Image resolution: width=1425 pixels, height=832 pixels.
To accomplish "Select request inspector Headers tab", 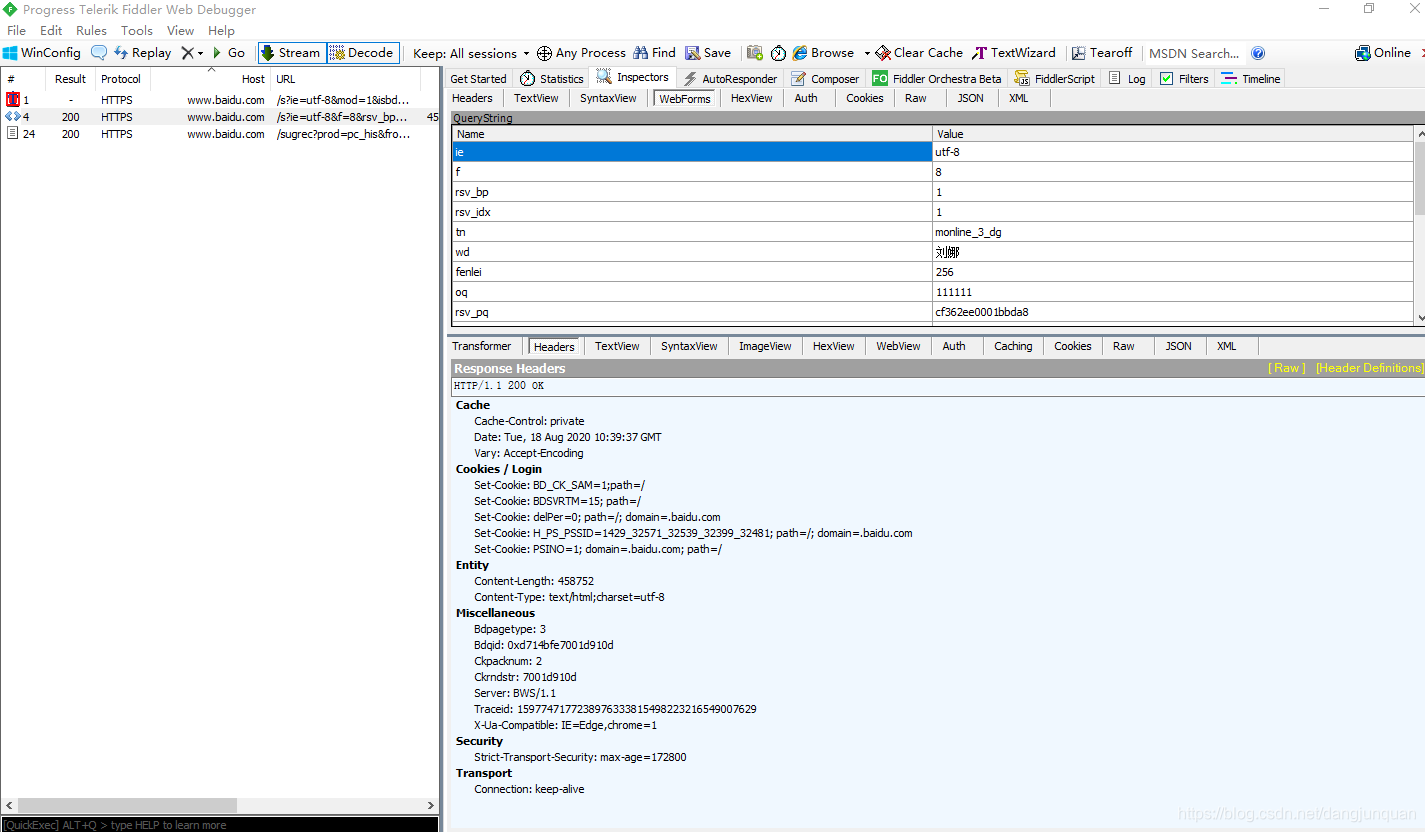I will pyautogui.click(x=472, y=98).
